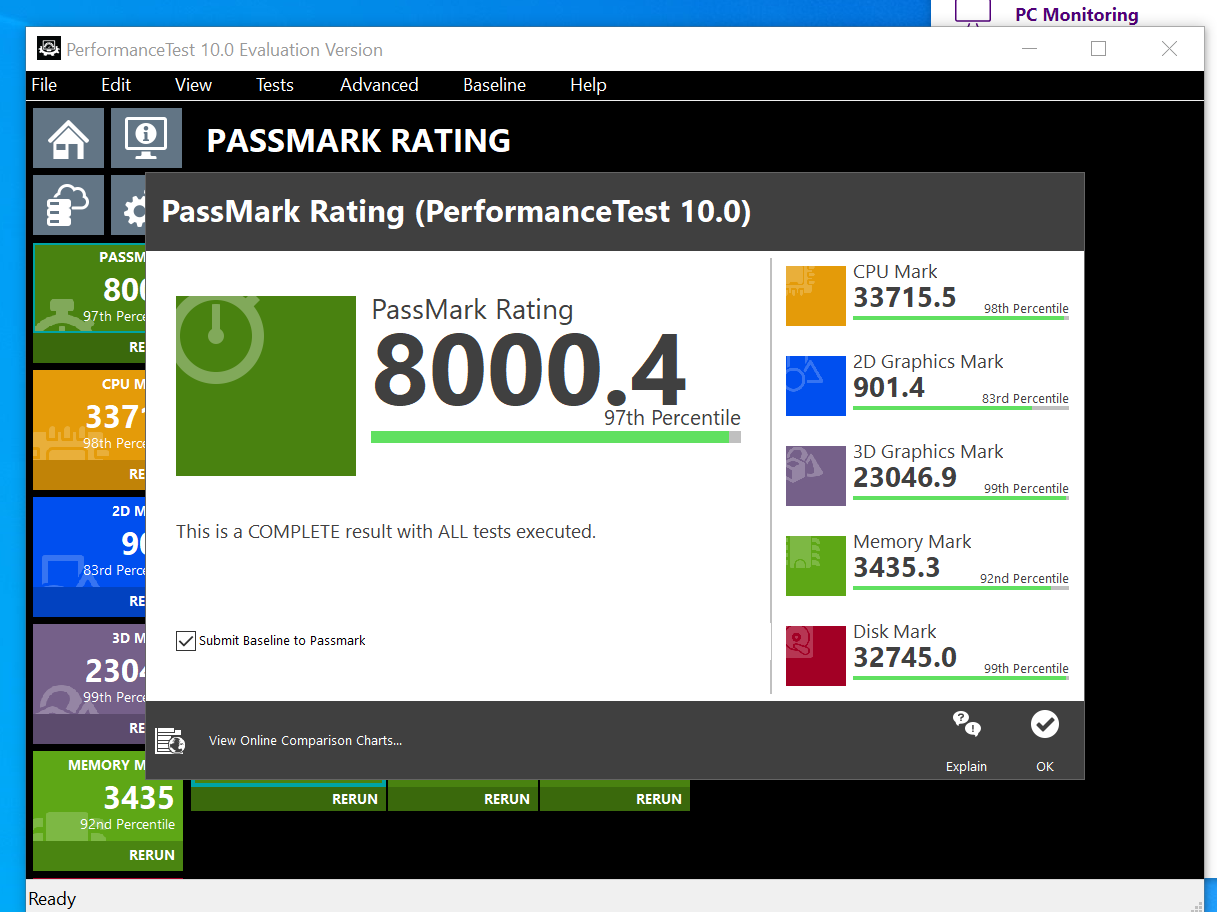Open the Tests menu

pyautogui.click(x=274, y=85)
